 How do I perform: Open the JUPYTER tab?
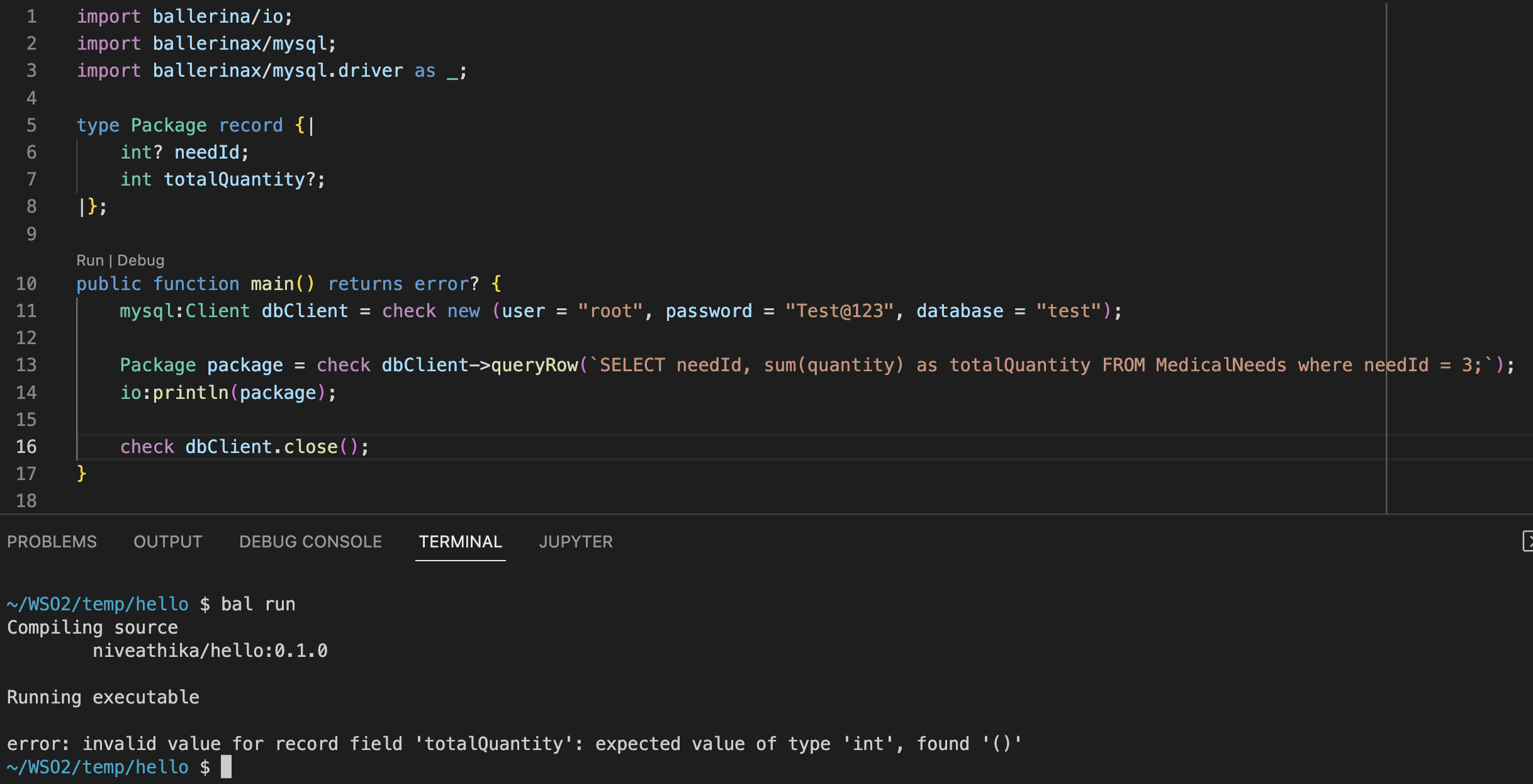point(575,541)
